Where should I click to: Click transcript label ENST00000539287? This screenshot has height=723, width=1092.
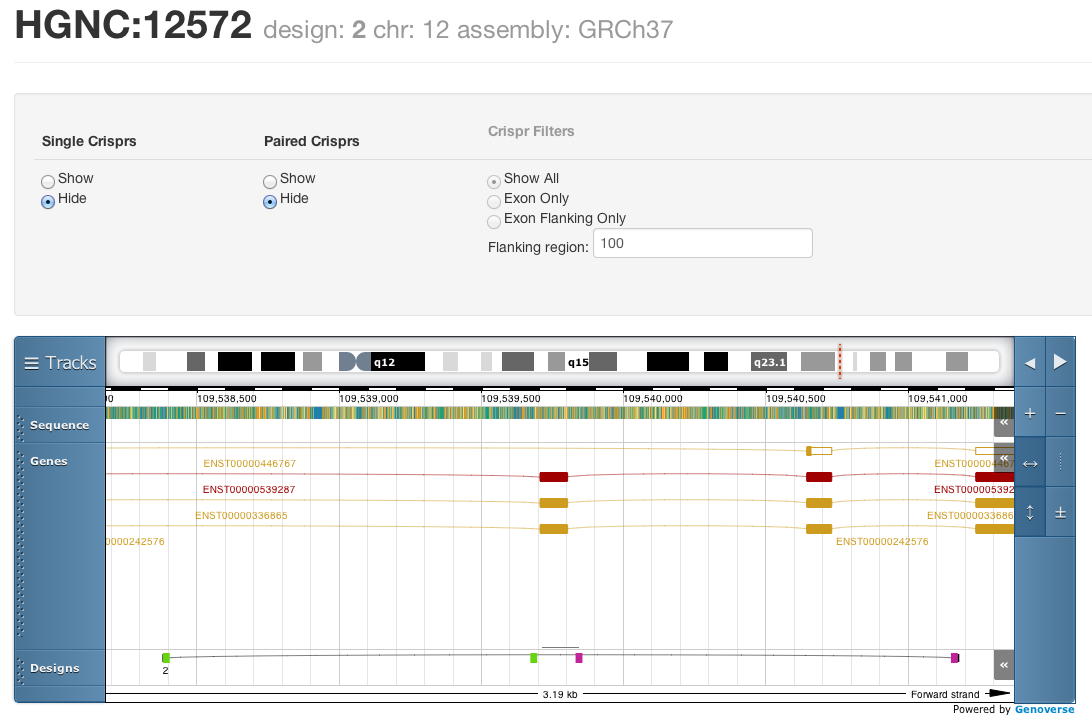tap(248, 490)
